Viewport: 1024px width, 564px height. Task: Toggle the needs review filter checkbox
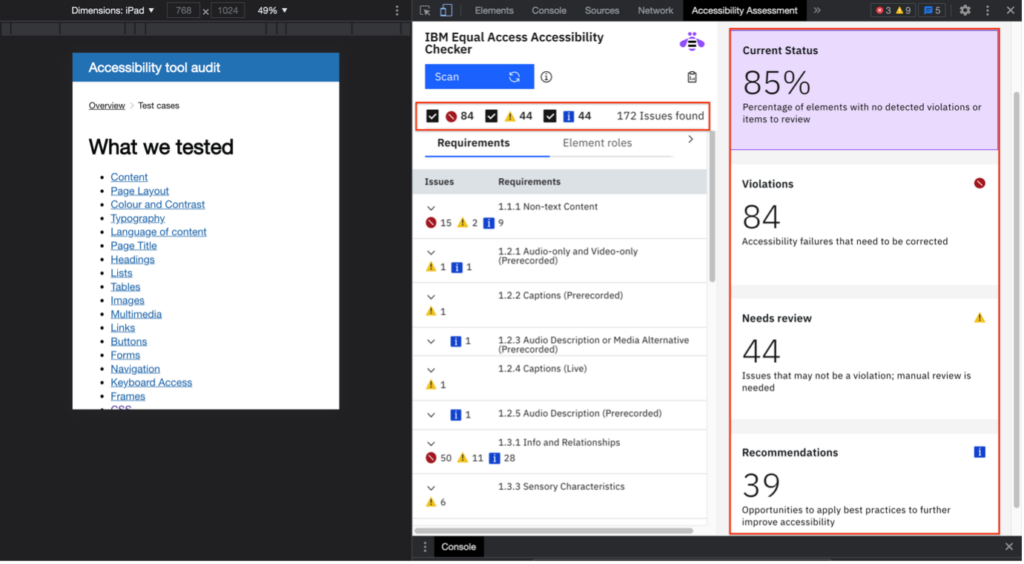(491, 116)
